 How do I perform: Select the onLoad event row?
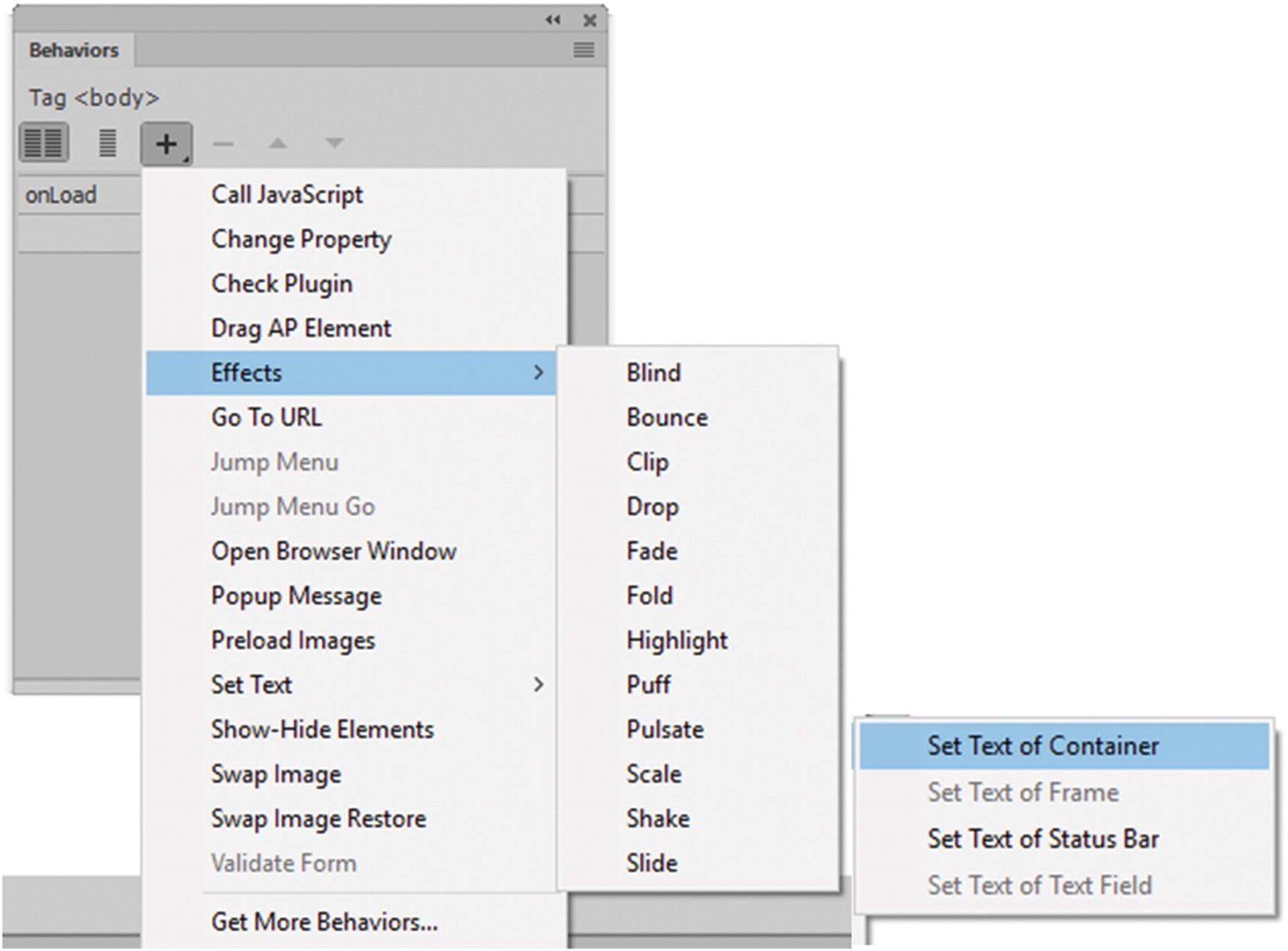pos(61,195)
